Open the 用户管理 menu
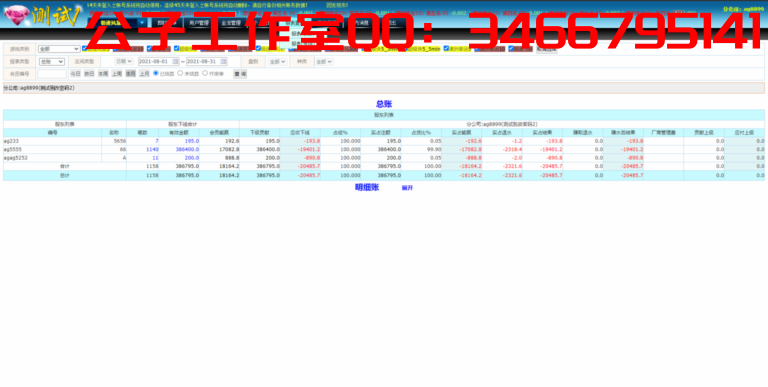The image size is (768, 387). coord(199,23)
